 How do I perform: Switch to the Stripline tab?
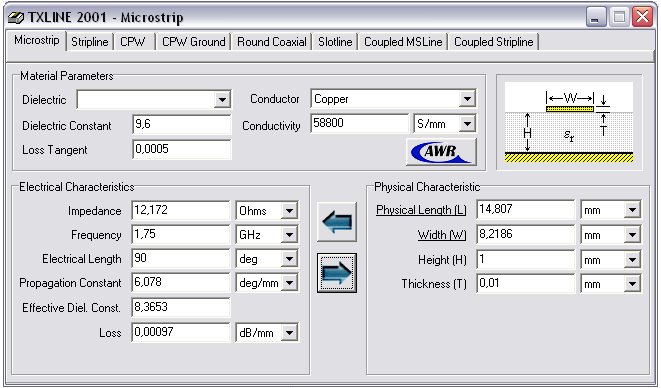pos(89,42)
